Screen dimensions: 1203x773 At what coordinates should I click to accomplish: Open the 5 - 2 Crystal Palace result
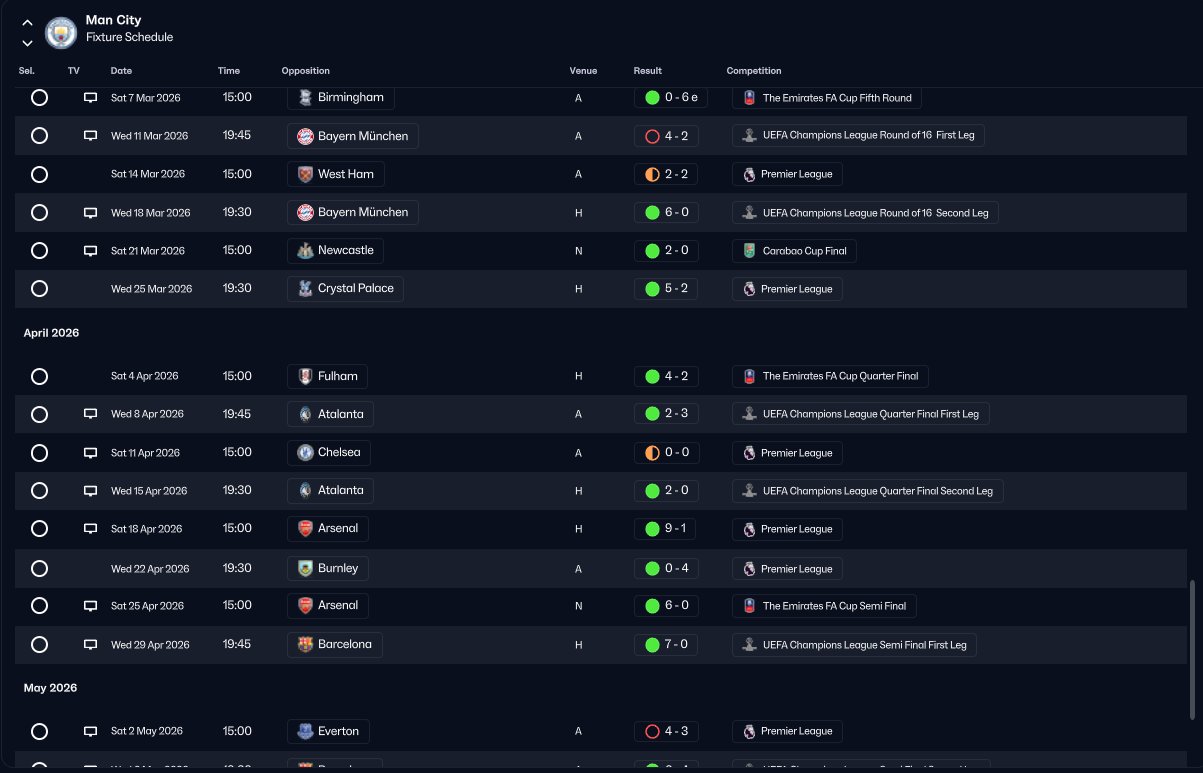click(666, 288)
